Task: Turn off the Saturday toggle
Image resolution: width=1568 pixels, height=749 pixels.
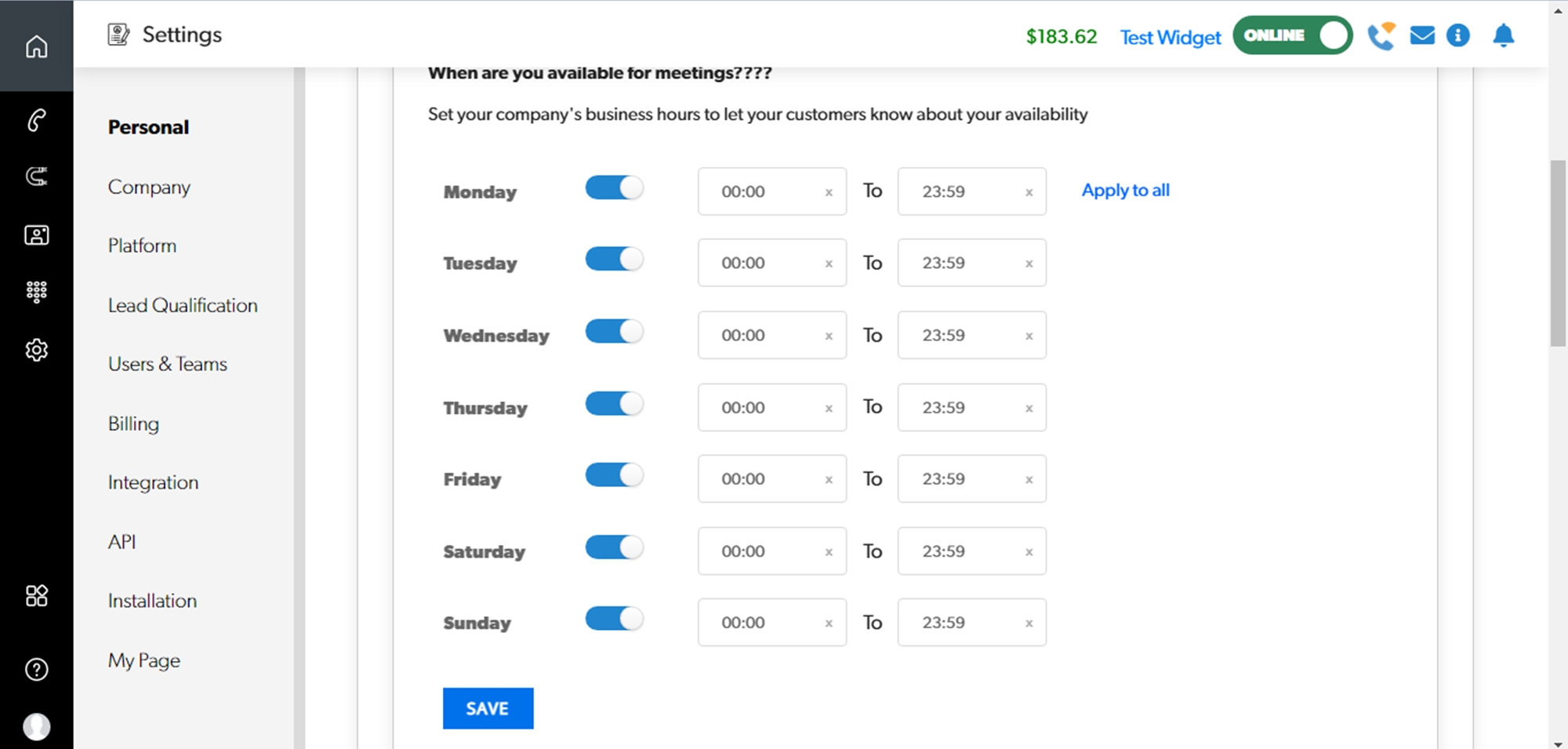Action: click(614, 547)
